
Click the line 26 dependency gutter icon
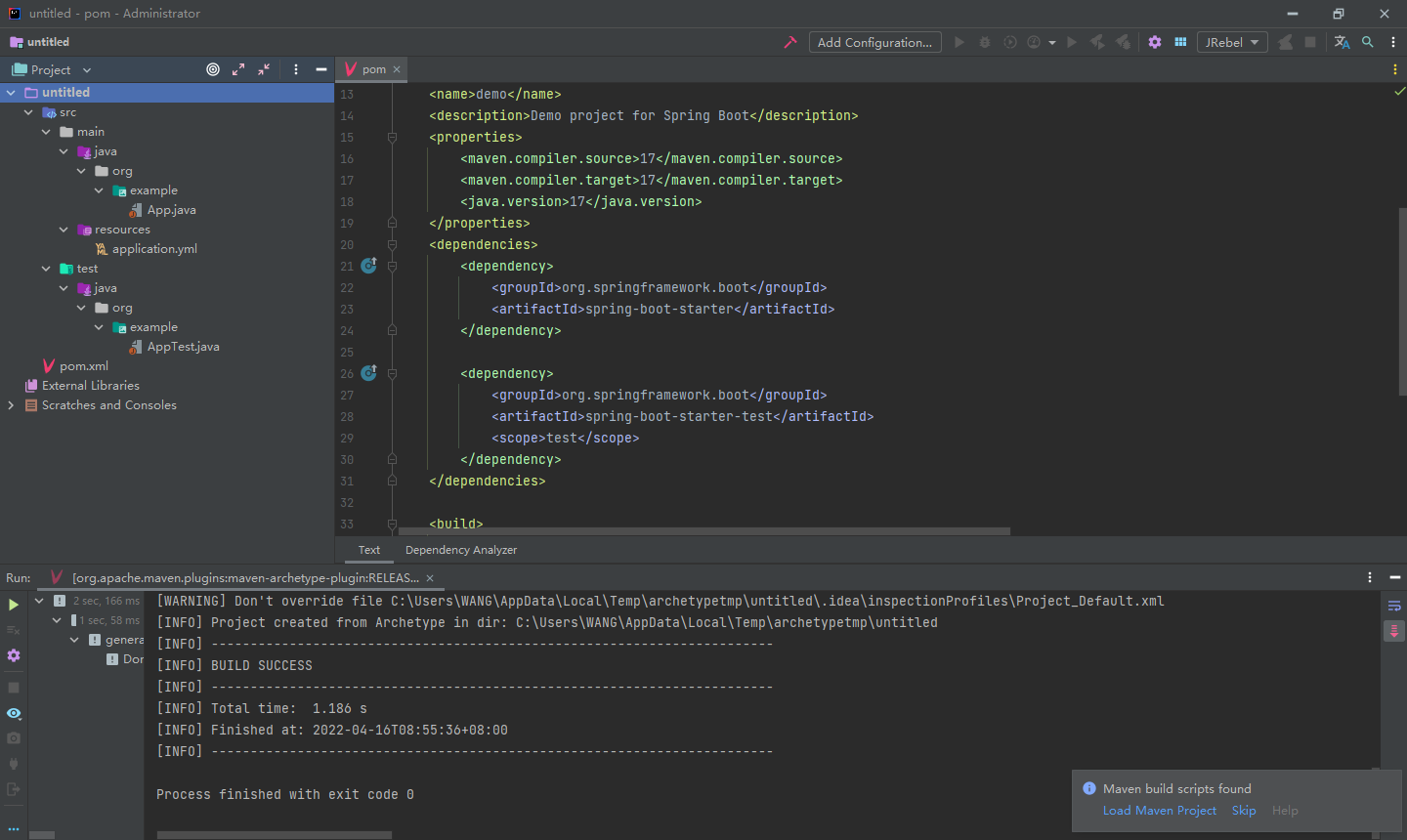369,373
